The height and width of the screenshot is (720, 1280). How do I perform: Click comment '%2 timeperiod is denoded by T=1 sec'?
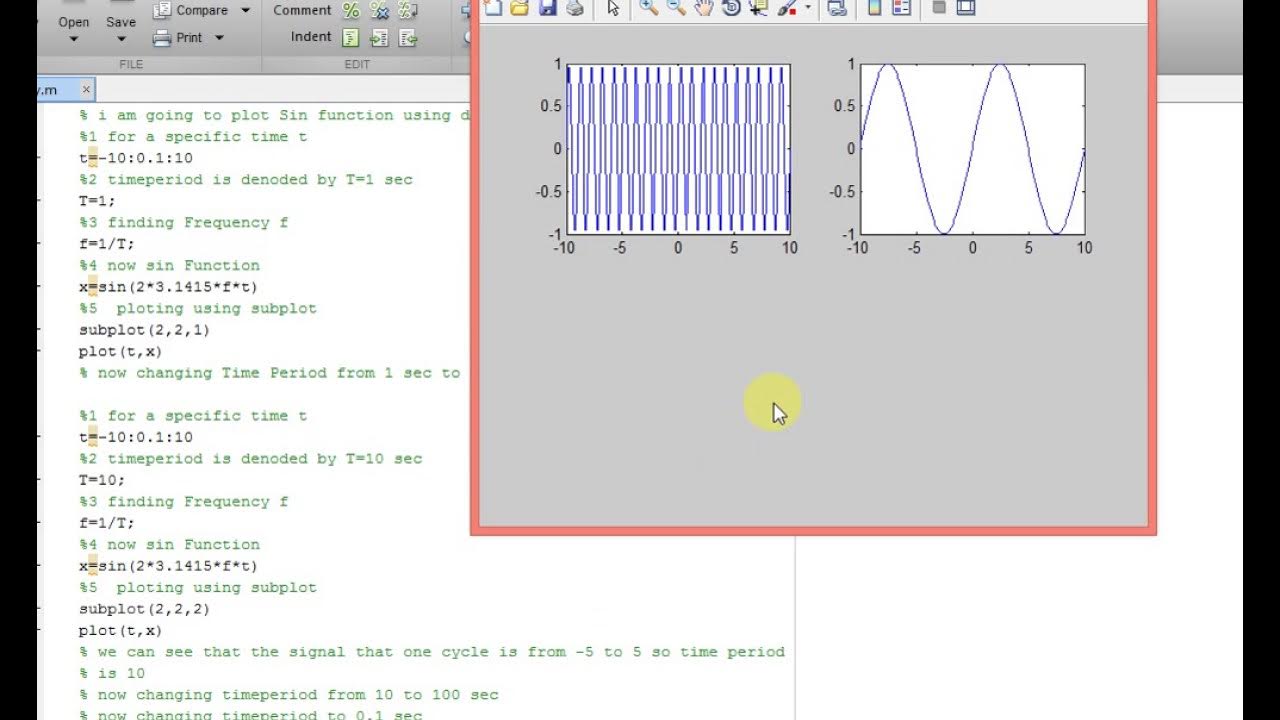click(x=246, y=179)
